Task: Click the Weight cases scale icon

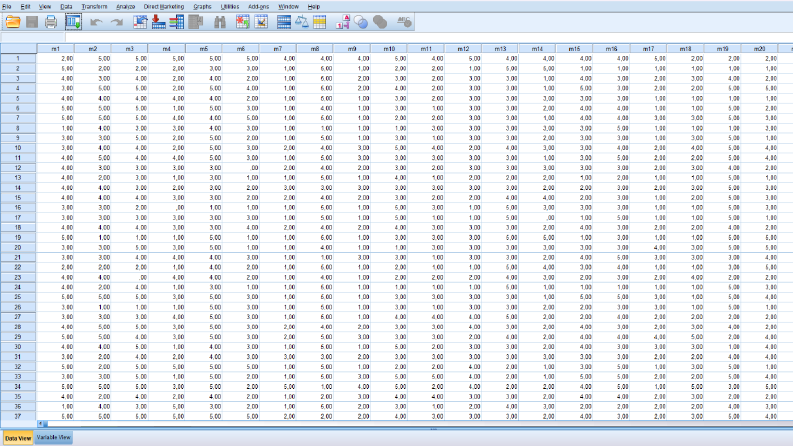Action: coord(302,22)
